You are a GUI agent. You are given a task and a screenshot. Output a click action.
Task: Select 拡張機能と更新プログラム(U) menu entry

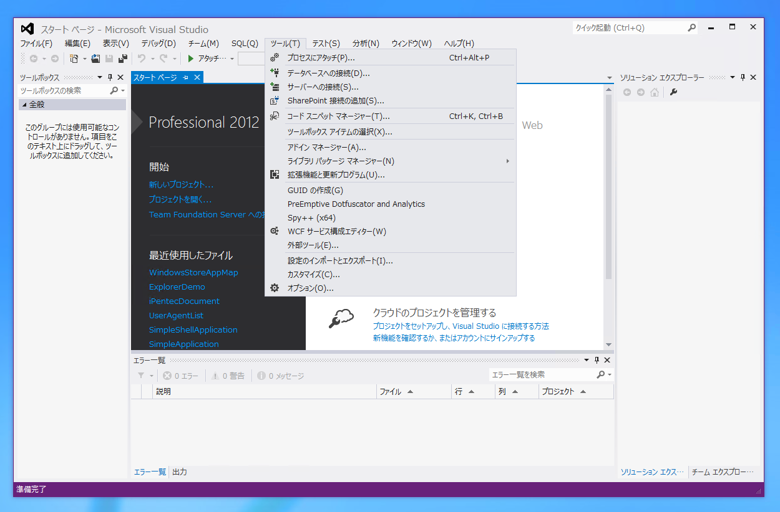(x=390, y=175)
